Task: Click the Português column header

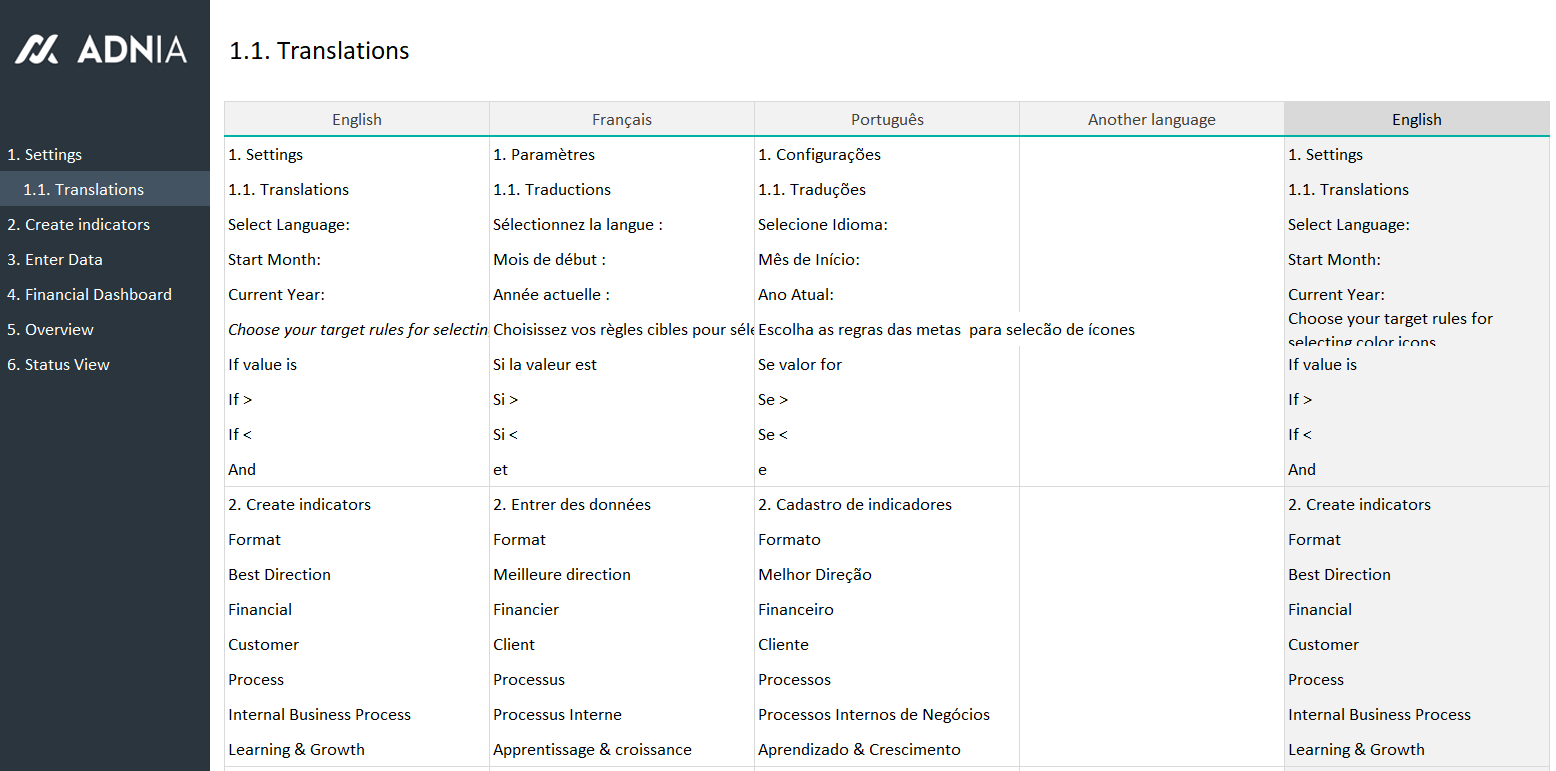Action: [x=887, y=120]
